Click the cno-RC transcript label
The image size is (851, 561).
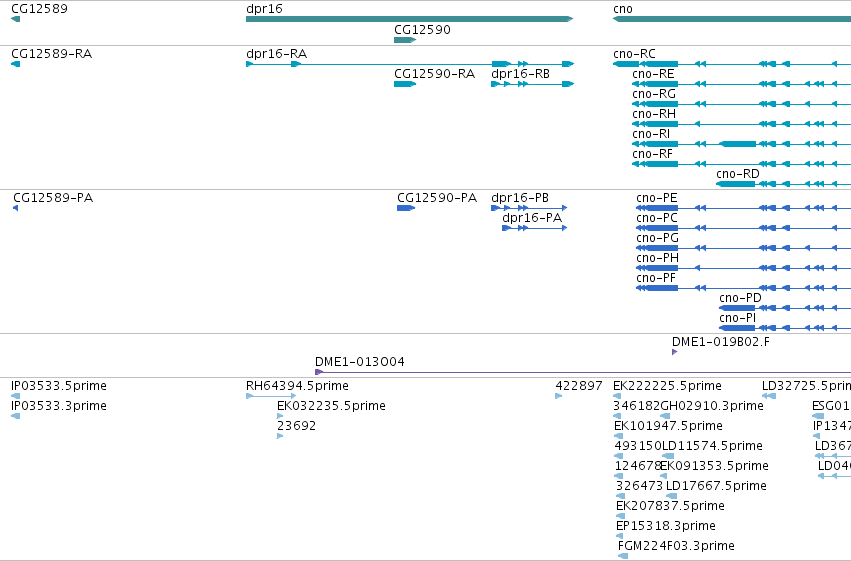(x=634, y=54)
